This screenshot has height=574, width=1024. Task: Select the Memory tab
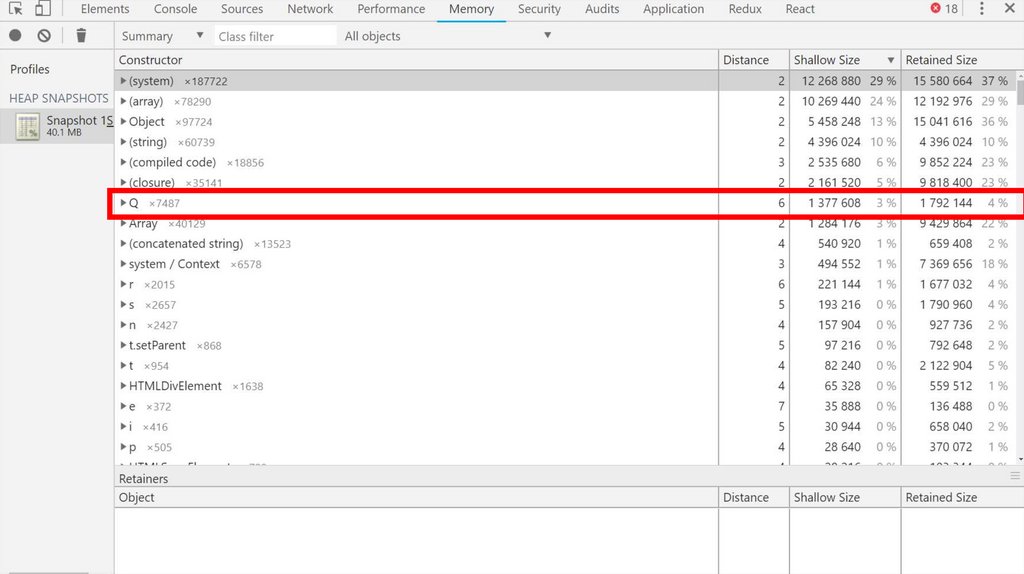tap(471, 9)
